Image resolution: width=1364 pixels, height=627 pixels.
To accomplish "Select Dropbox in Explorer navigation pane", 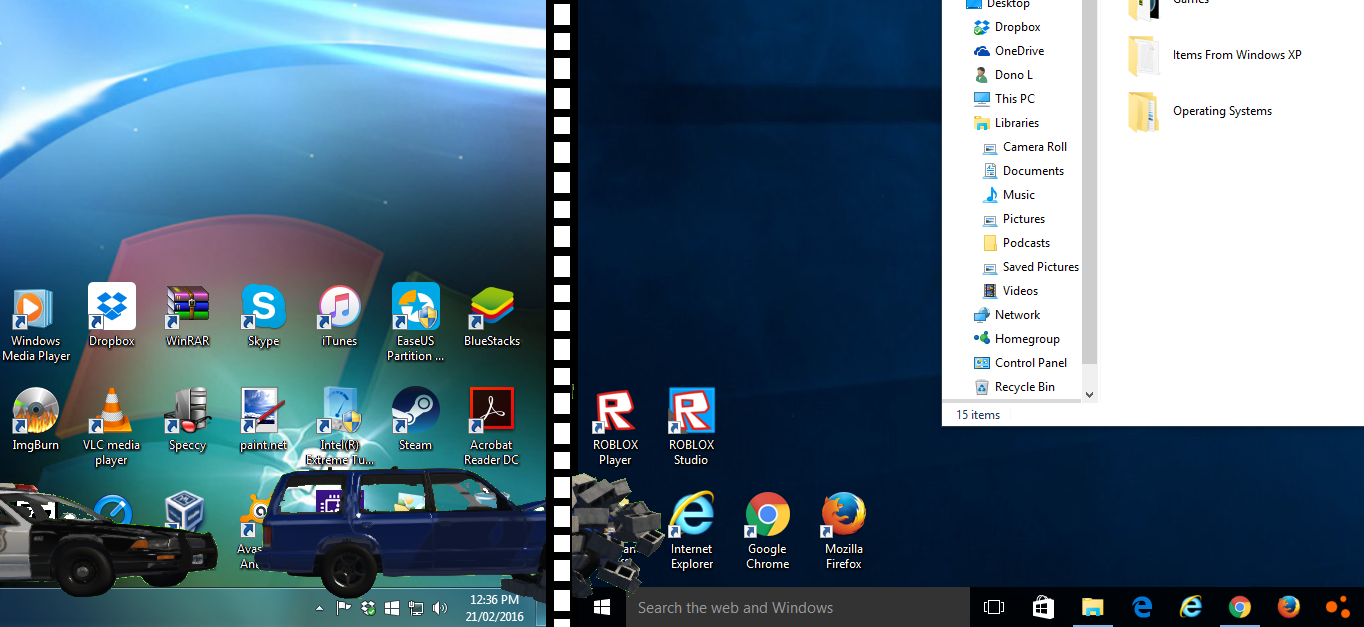I will [1007, 27].
